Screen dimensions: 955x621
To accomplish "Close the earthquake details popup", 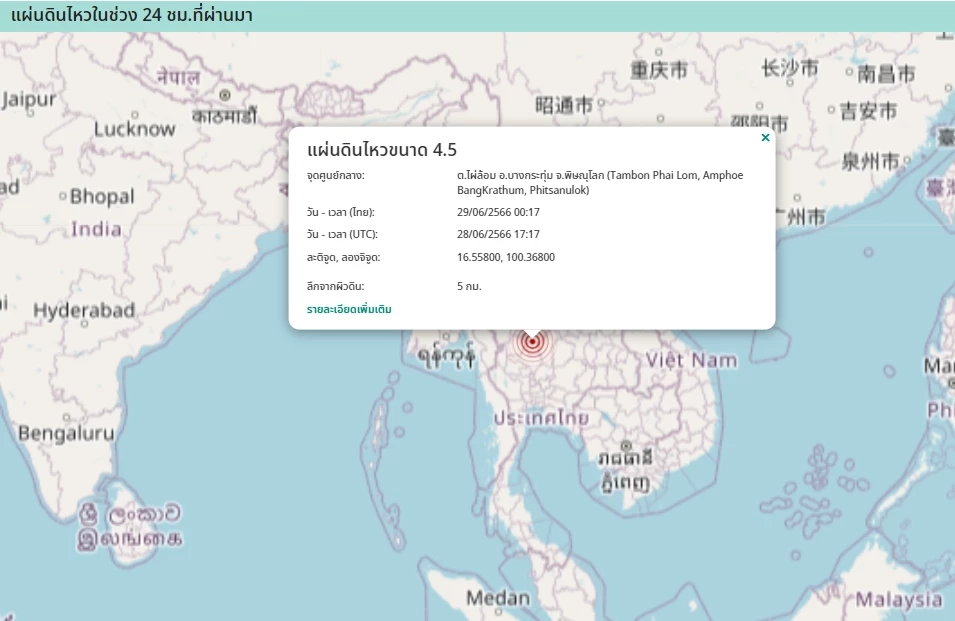I will [765, 138].
